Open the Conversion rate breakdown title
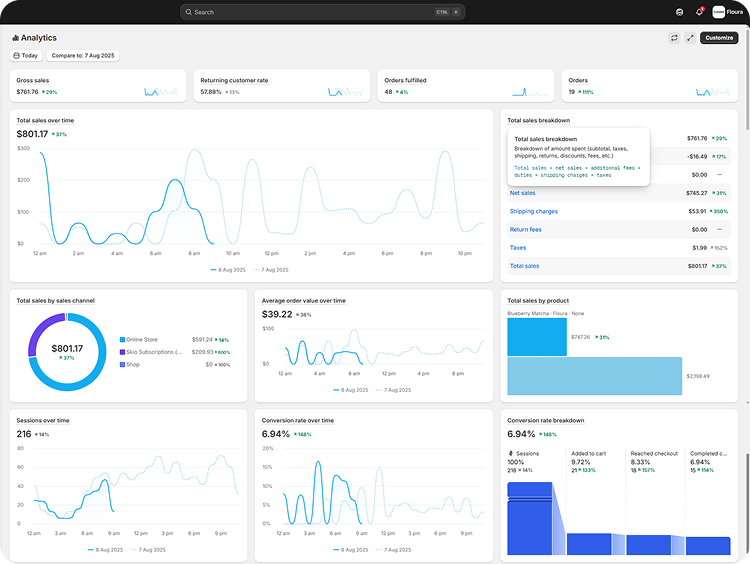750x564 pixels. point(546,420)
